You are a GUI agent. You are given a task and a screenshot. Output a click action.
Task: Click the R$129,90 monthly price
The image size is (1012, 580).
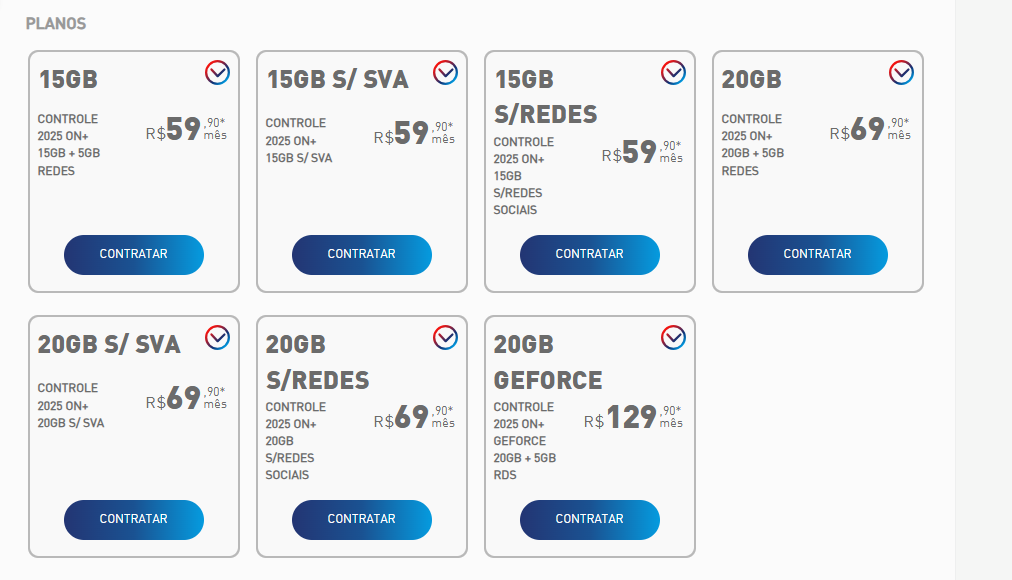coord(632,417)
